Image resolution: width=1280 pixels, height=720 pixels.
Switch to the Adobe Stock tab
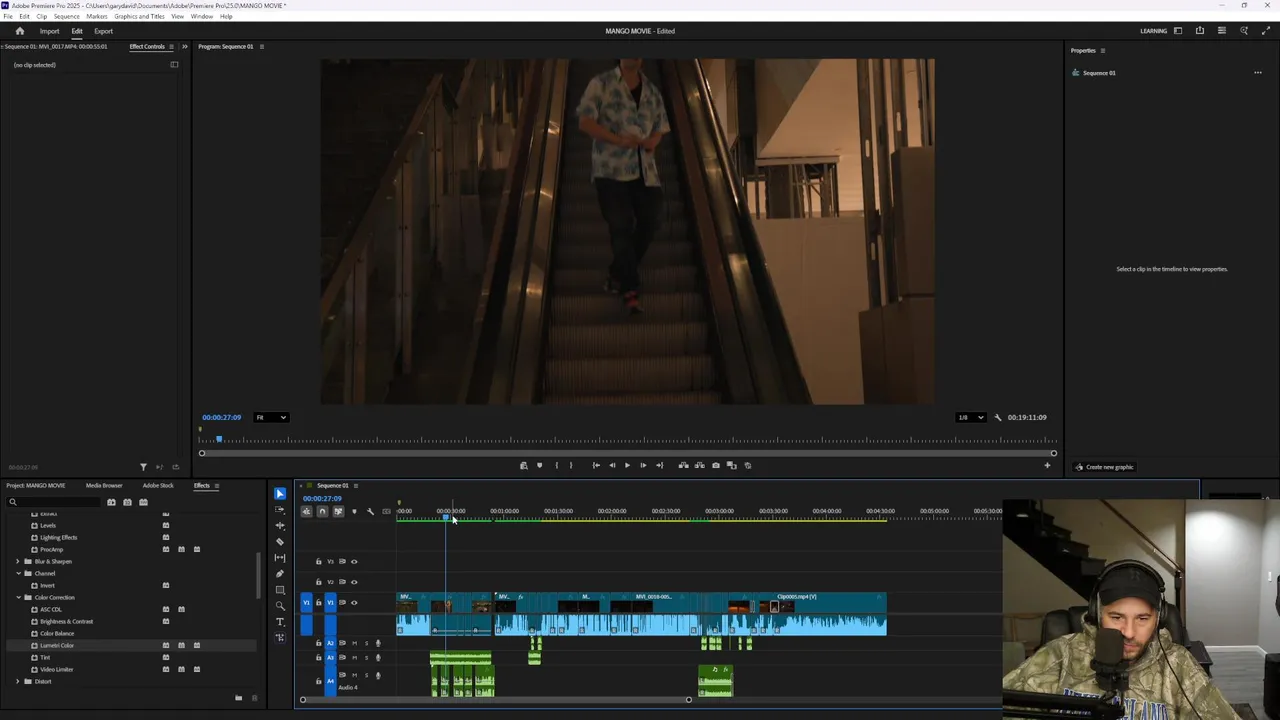158,486
